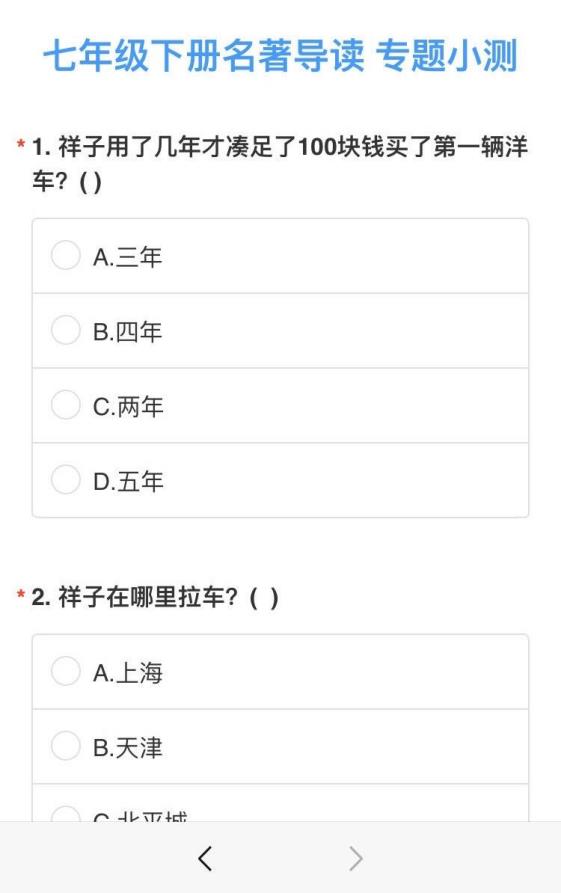The image size is (561, 893).
Task: Tap the forward arrow in bottom navigation
Action: tap(356, 858)
